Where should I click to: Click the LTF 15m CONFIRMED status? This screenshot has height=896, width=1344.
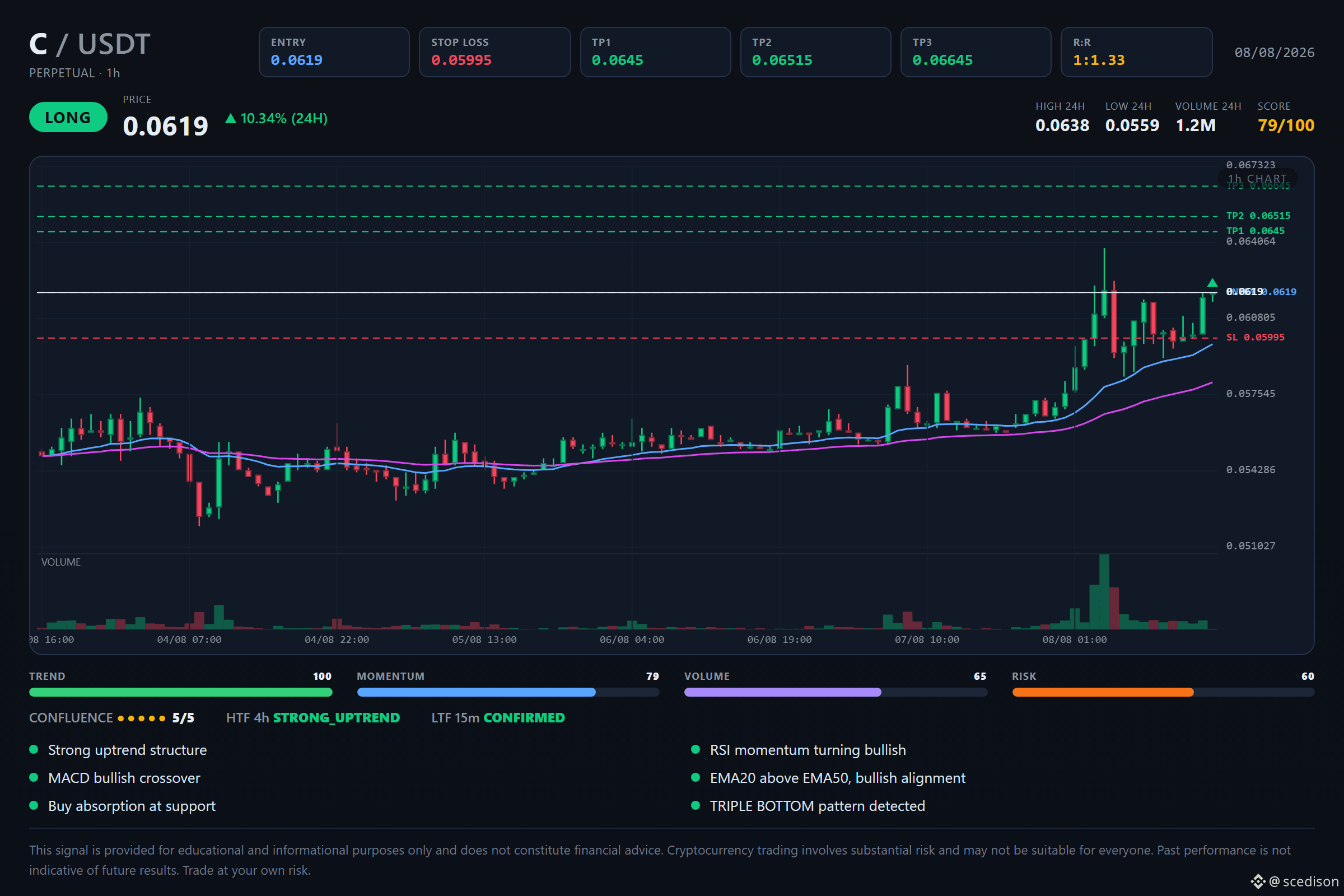tap(498, 718)
